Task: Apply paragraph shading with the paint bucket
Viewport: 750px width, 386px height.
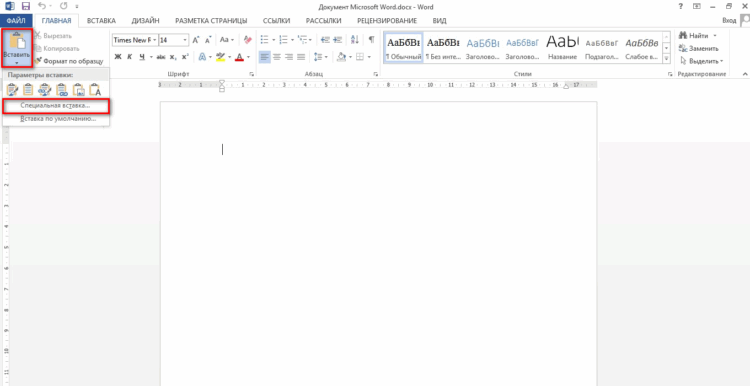Action: pos(342,57)
